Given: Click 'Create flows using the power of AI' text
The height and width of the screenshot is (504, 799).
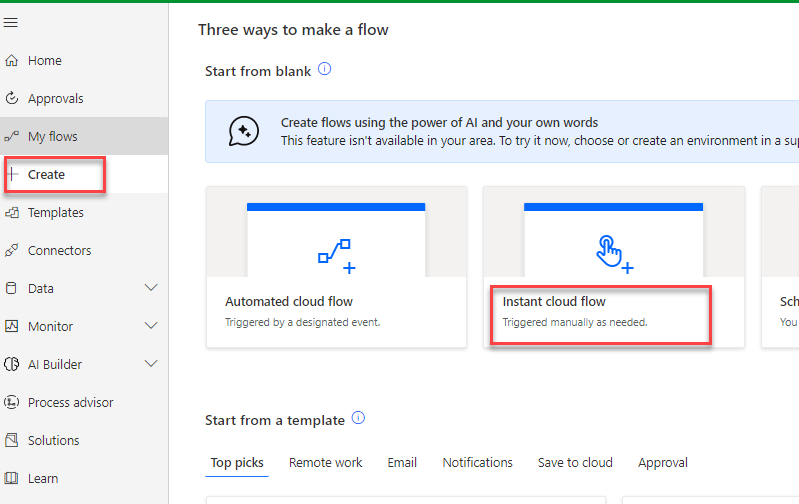Looking at the screenshot, I should 439,123.
